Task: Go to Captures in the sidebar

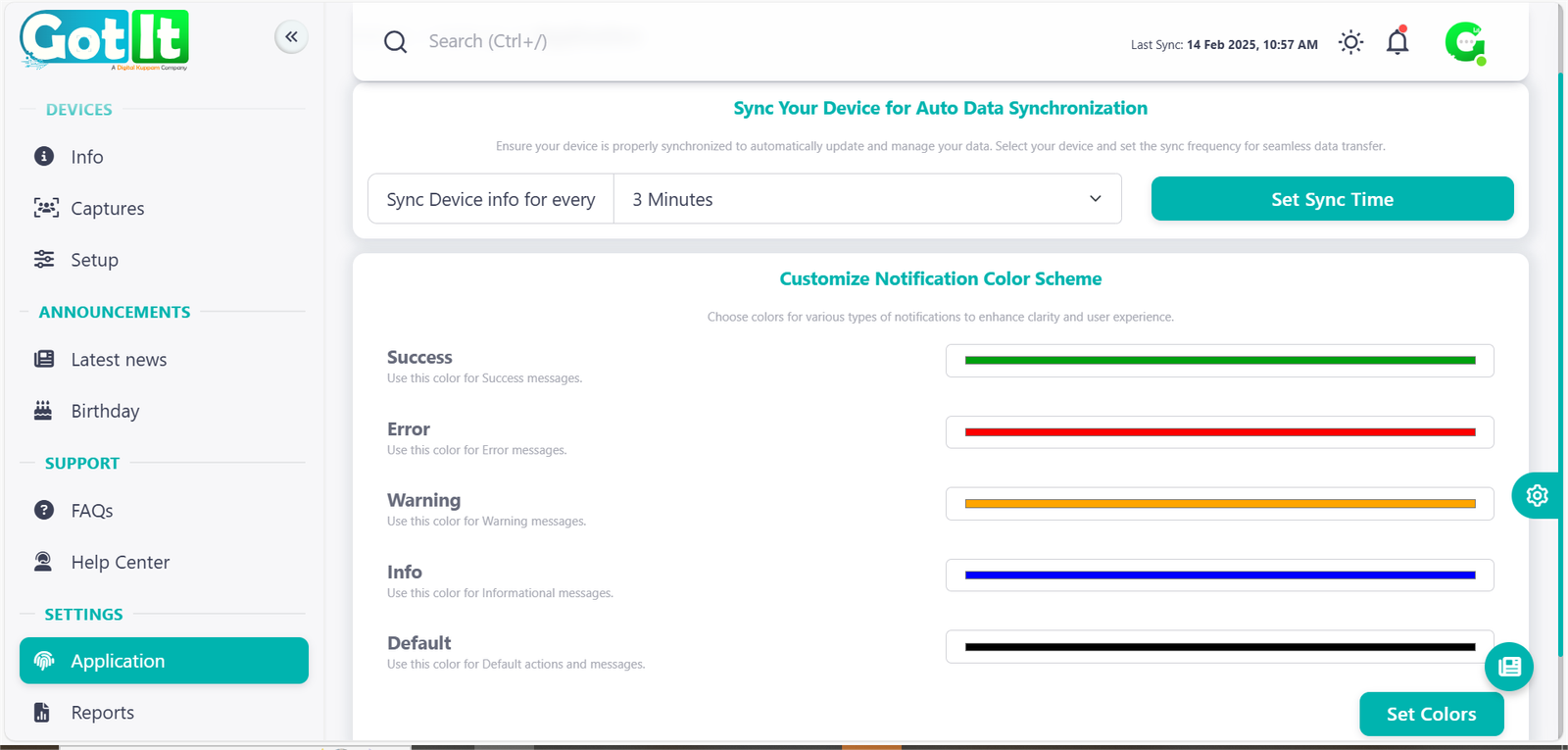Action: [107, 209]
